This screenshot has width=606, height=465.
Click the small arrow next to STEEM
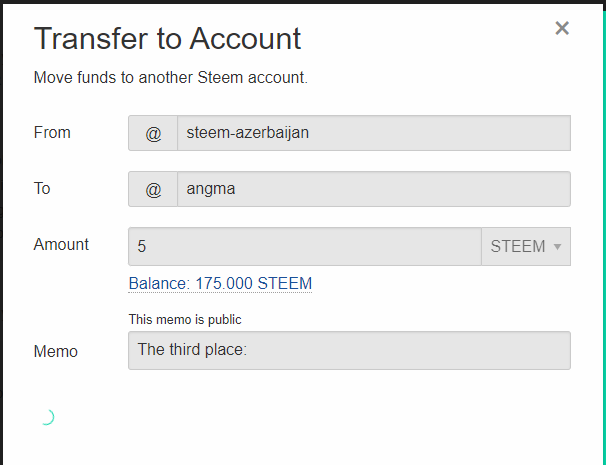coord(557,247)
